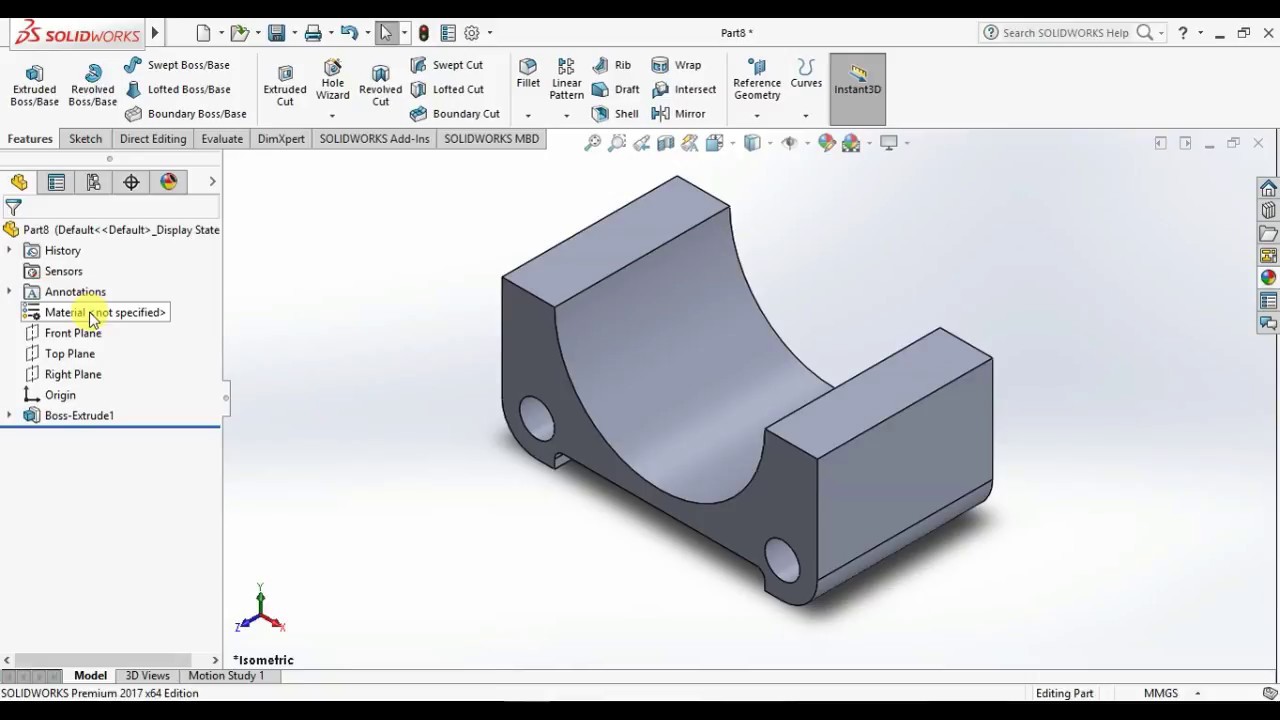Open the Curves tool
The height and width of the screenshot is (720, 1280).
coord(806,74)
